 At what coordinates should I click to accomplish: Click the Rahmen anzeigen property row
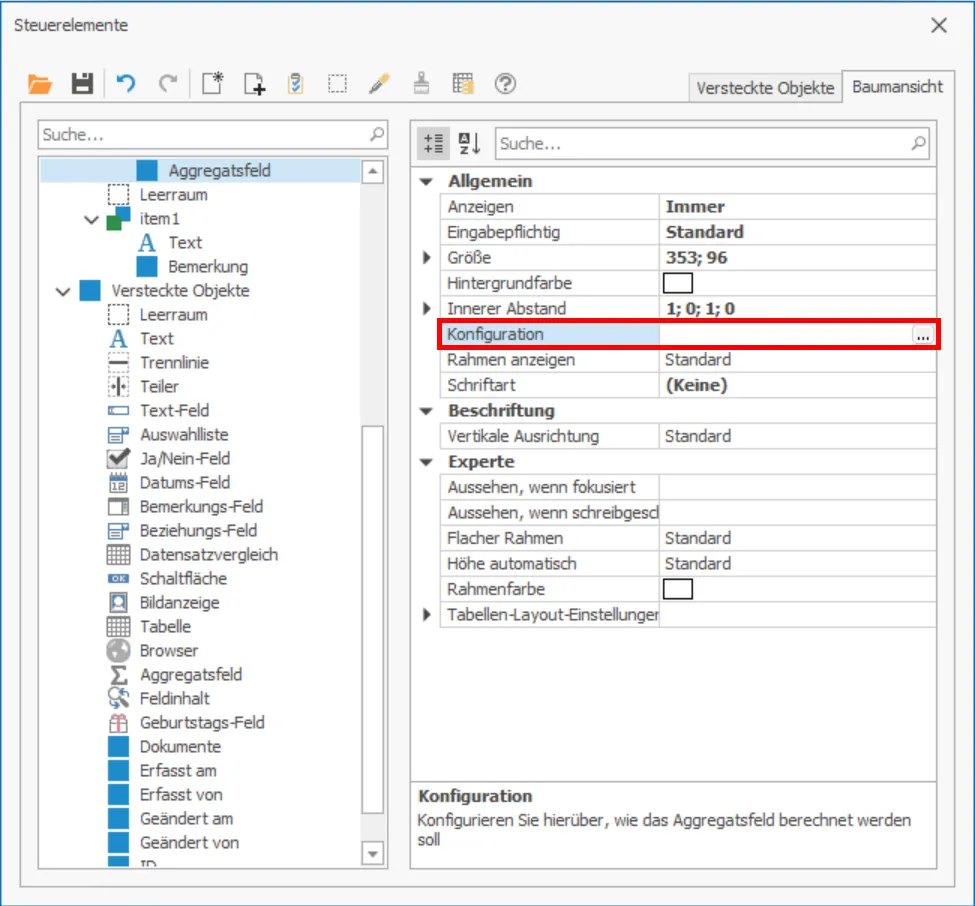(688, 360)
